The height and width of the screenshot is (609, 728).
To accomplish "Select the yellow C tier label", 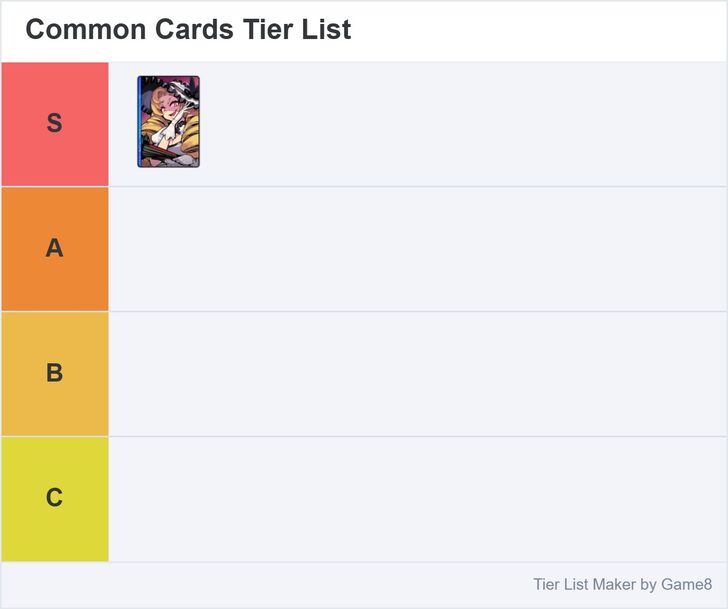I will tap(55, 498).
